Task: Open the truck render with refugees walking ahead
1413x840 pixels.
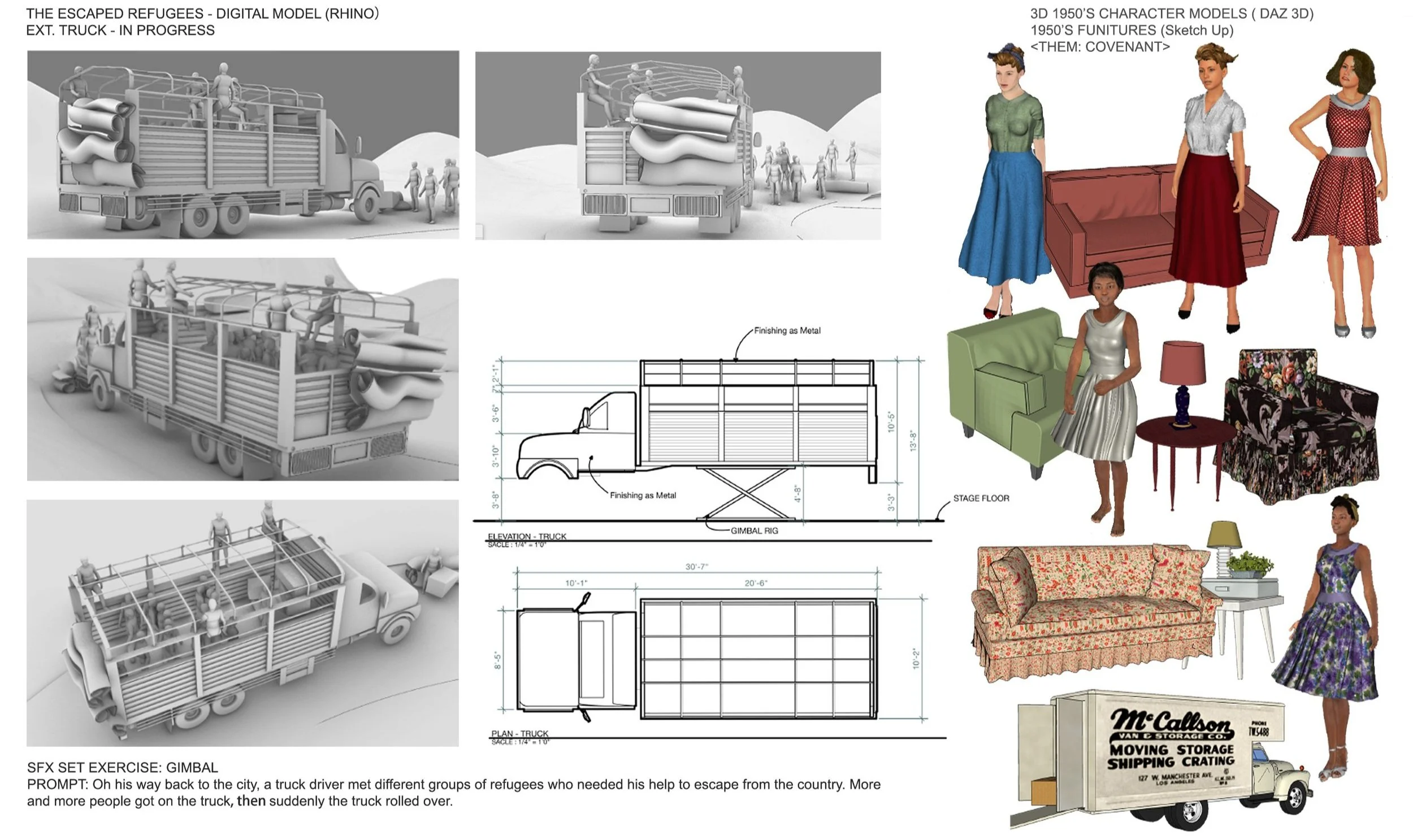Action: click(243, 145)
